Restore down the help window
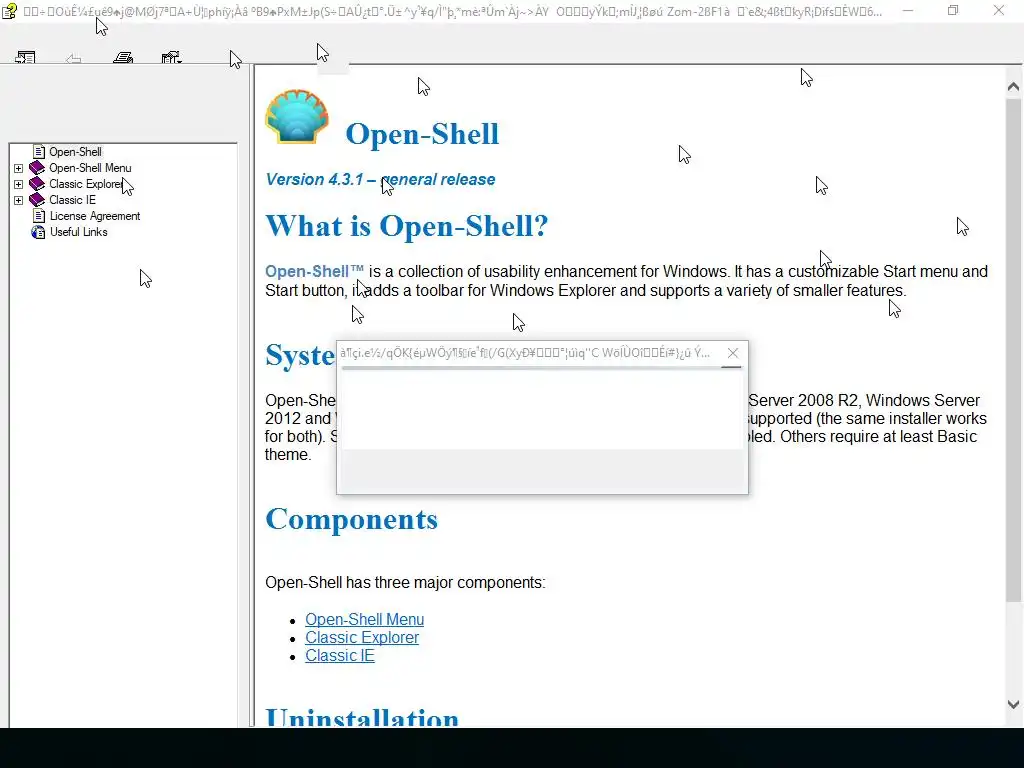1024x768 pixels. click(953, 10)
